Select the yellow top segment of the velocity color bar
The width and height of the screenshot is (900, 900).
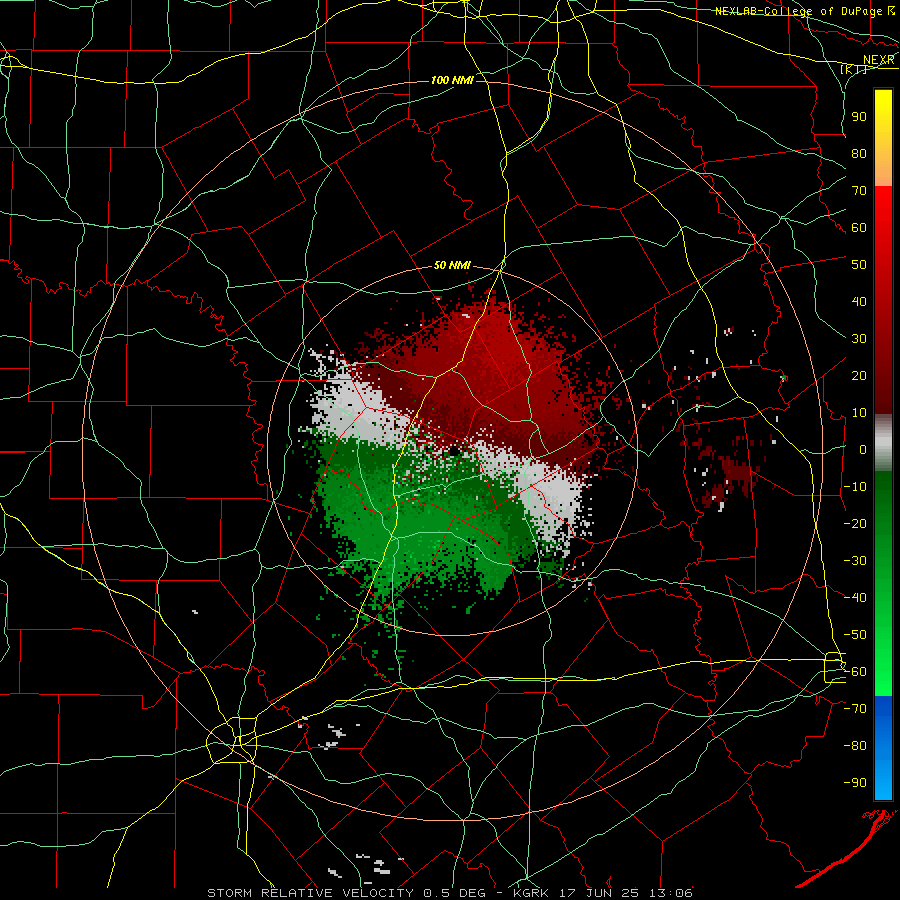pos(883,137)
